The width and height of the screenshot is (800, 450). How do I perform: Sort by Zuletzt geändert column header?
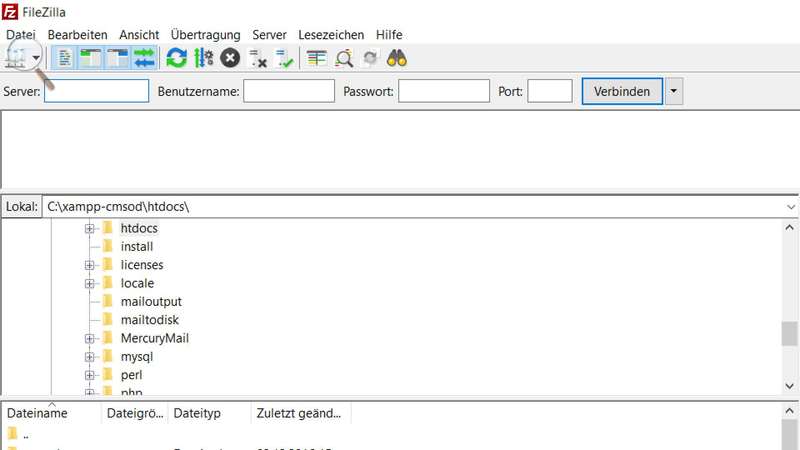point(301,413)
